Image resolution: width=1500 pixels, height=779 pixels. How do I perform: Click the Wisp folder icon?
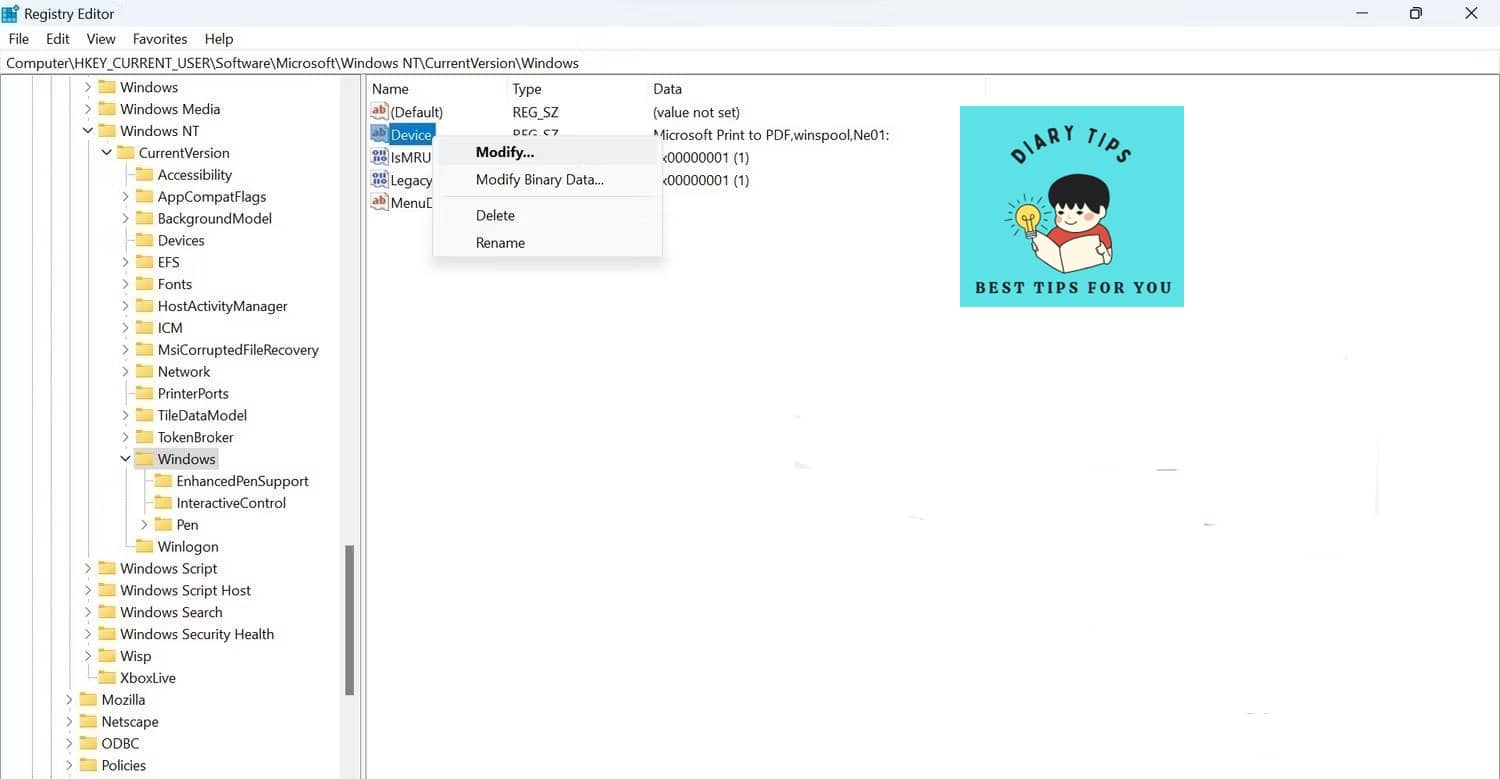tap(107, 656)
